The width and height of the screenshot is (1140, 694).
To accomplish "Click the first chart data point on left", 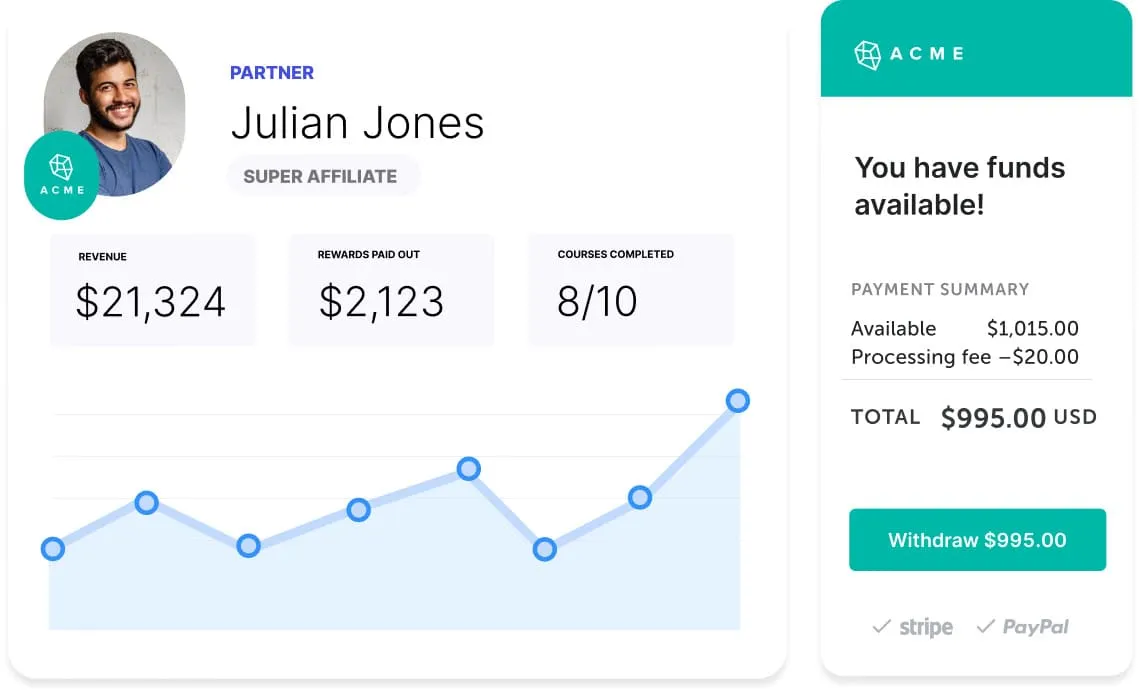I will pos(52,549).
